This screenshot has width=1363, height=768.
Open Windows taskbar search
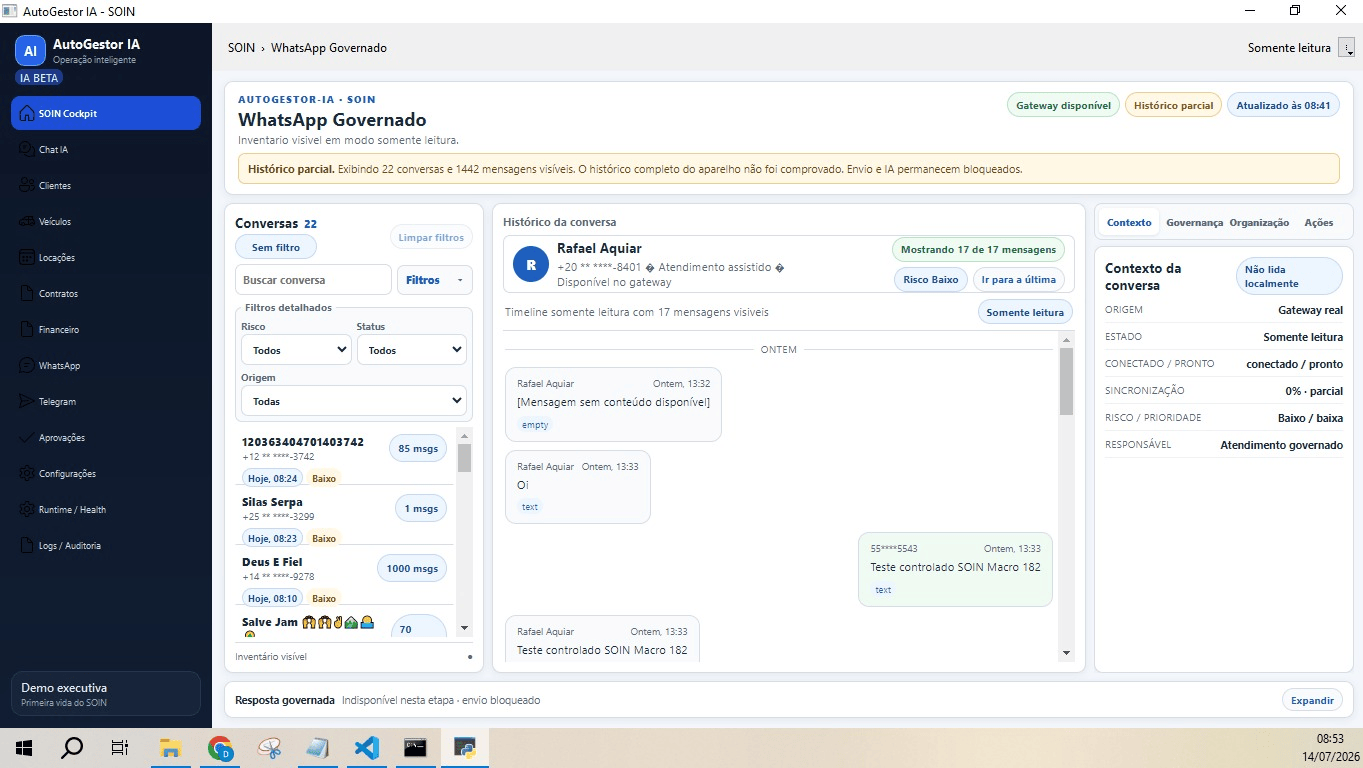click(72, 747)
